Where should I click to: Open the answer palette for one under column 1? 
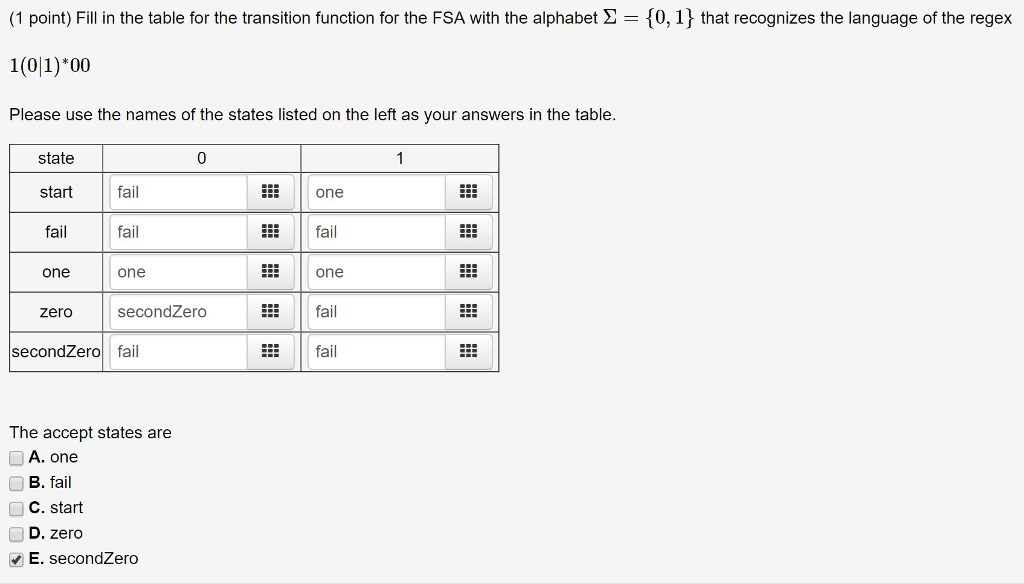click(x=469, y=271)
